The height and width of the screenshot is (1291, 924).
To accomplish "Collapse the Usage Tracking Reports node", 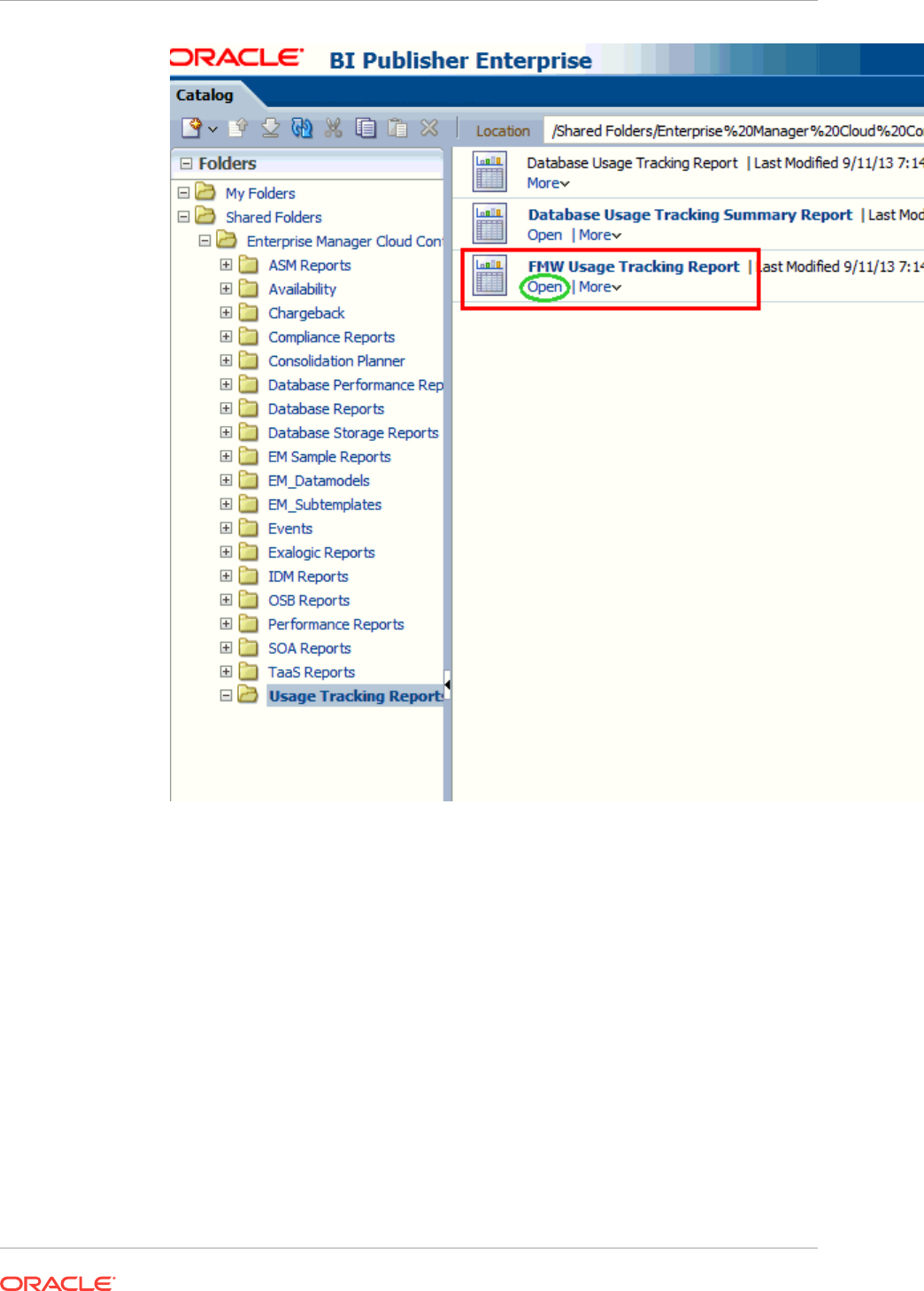I will coord(226,695).
